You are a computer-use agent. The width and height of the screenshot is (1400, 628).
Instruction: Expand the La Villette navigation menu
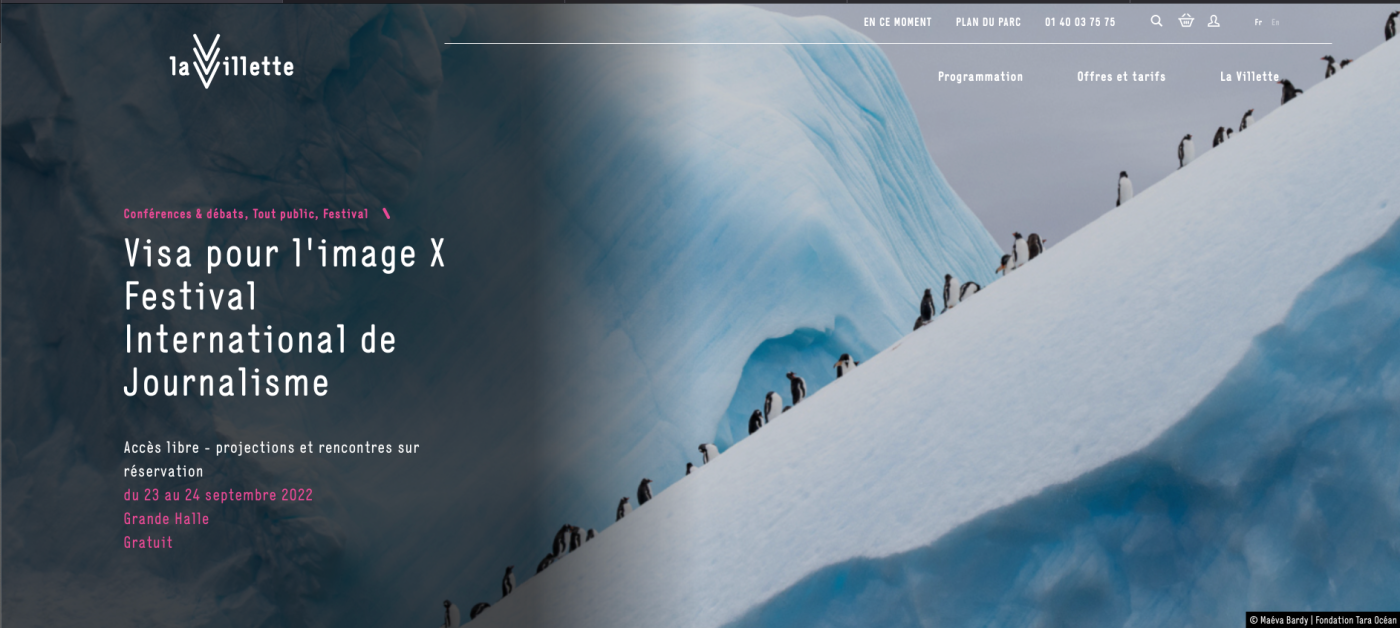1249,77
